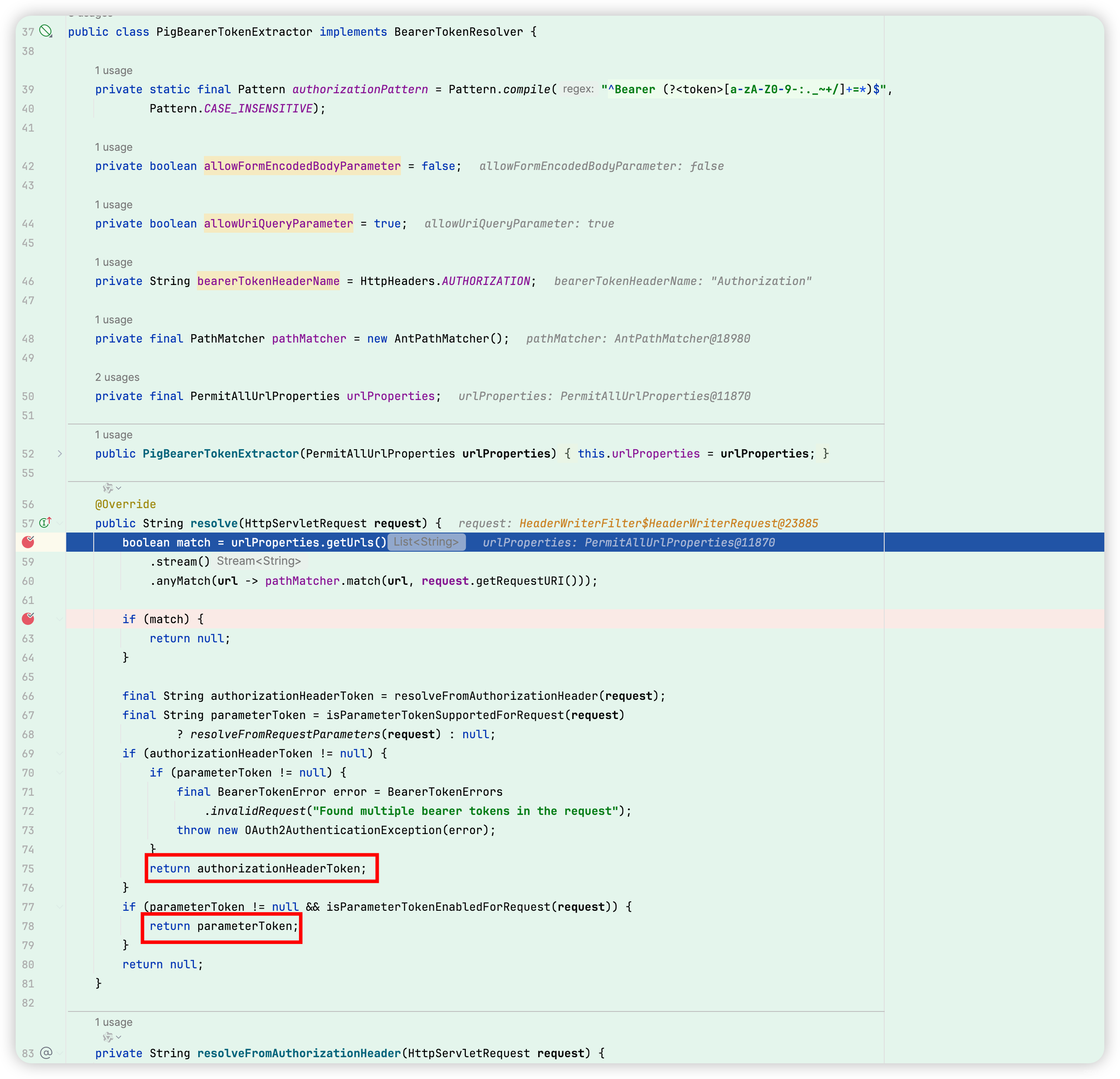Viewport: 1120px width, 1079px height.
Task: Click the @ annotation gutter icon on line 83
Action: tap(46, 1053)
